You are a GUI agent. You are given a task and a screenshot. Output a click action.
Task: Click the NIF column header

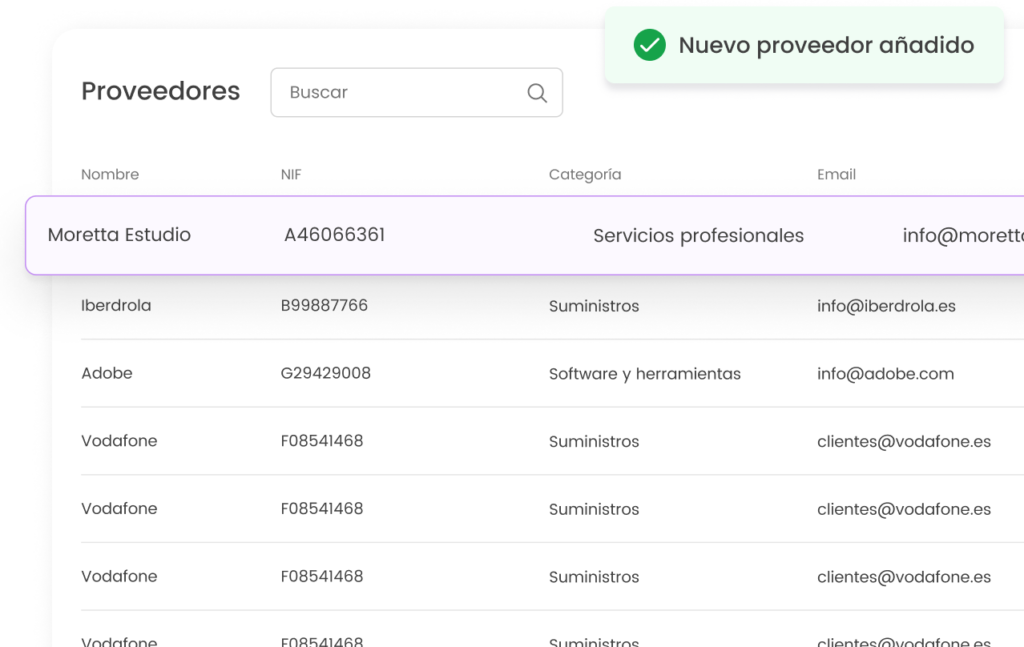pos(291,174)
